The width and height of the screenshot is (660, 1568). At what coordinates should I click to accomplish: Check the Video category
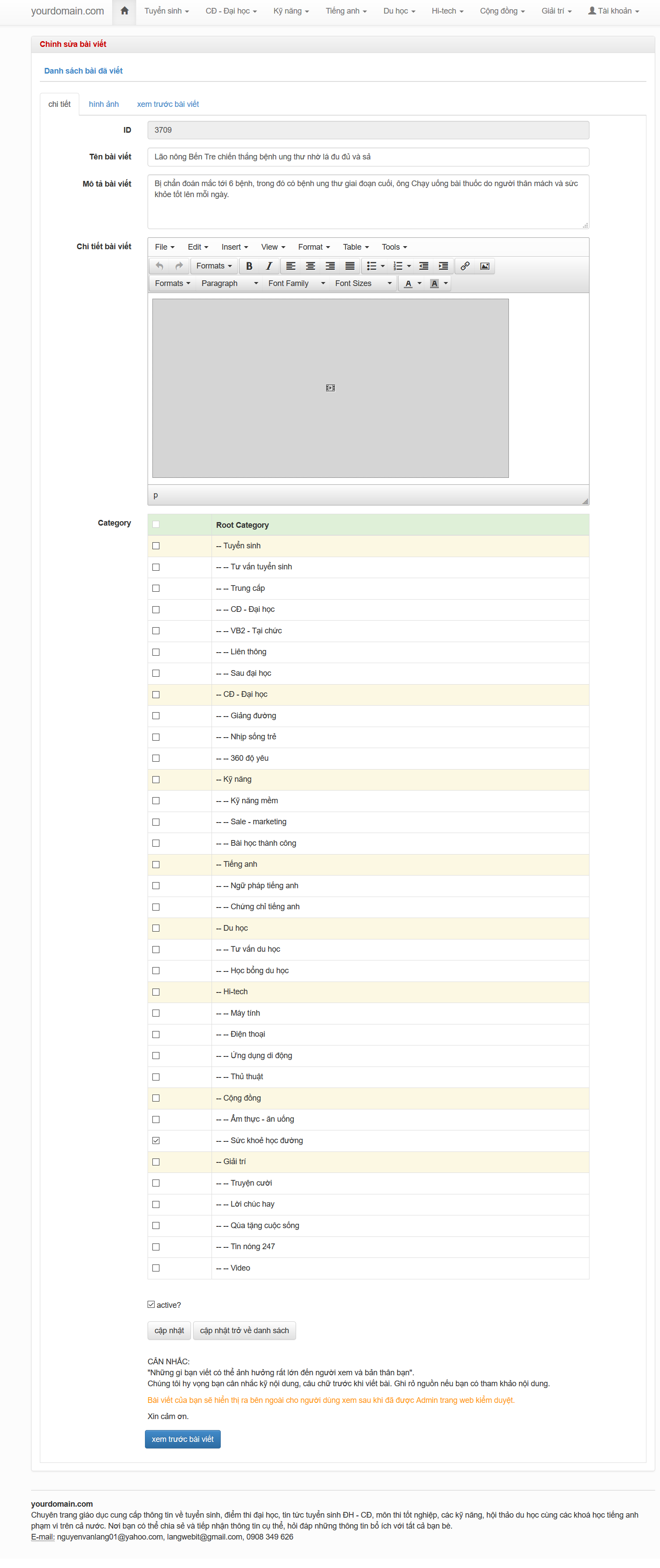[x=156, y=1268]
